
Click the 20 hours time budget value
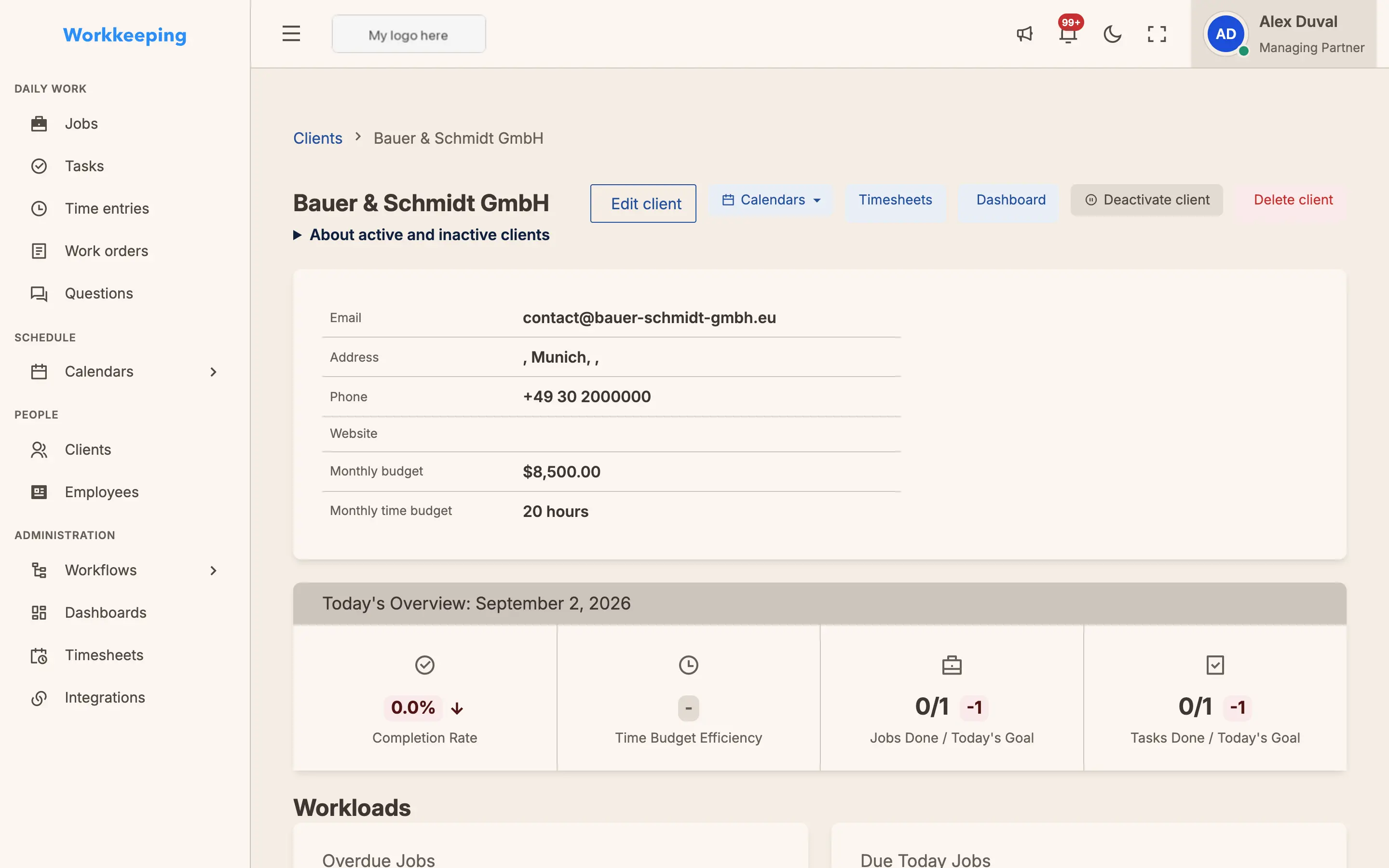(x=556, y=512)
